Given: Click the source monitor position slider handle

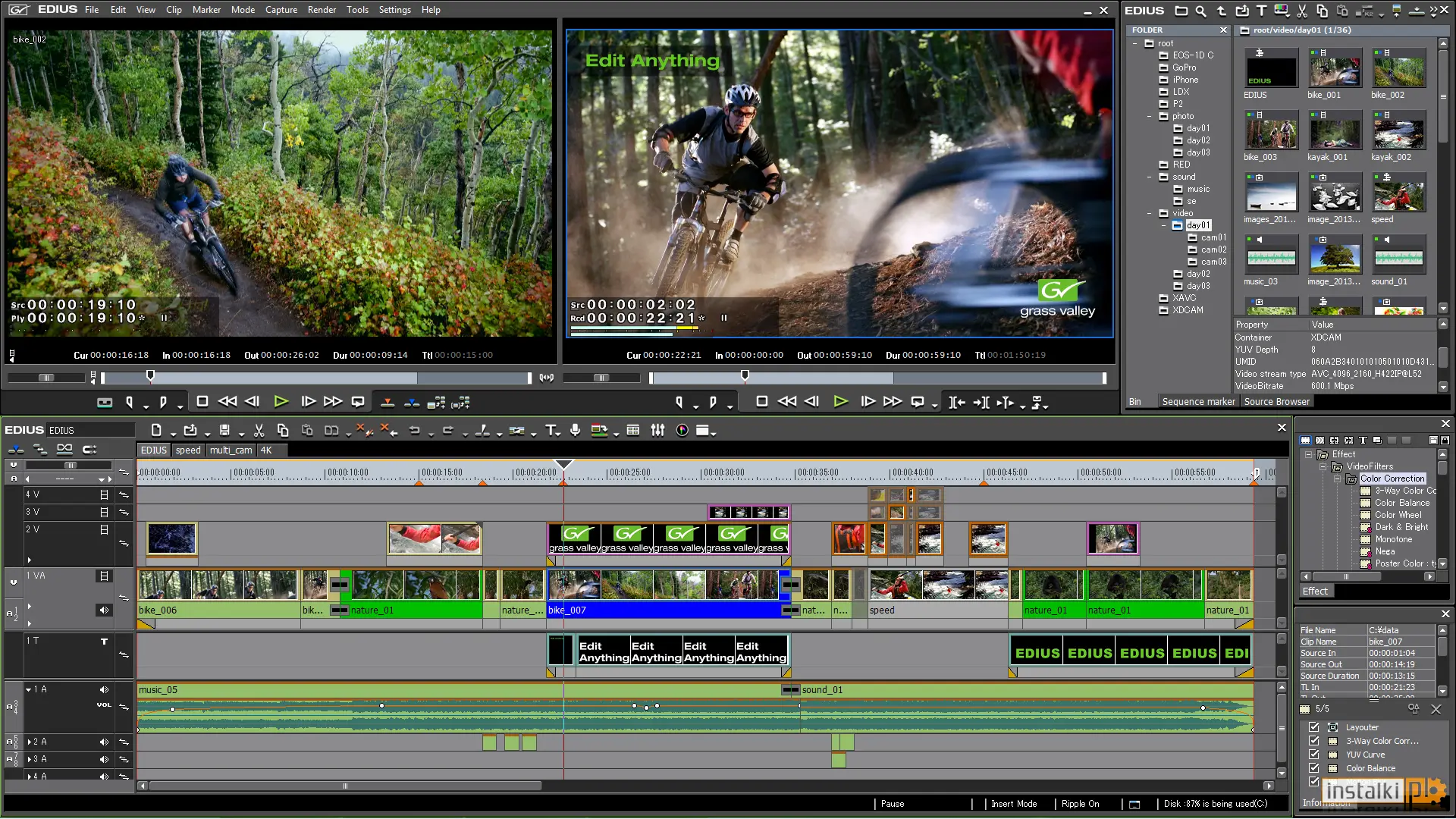Looking at the screenshot, I should (150, 375).
